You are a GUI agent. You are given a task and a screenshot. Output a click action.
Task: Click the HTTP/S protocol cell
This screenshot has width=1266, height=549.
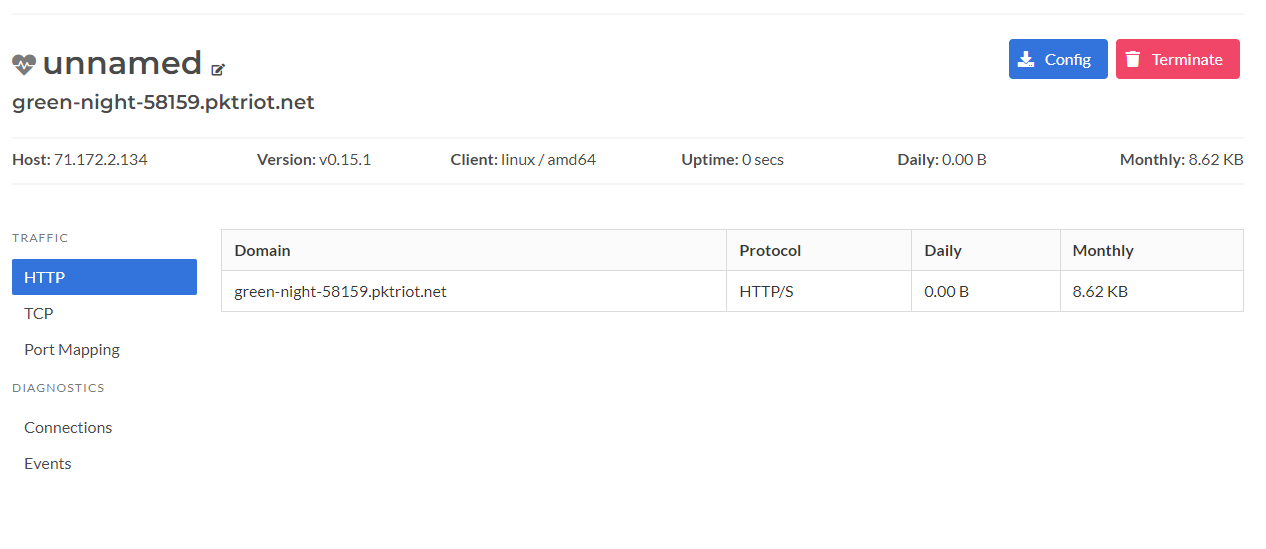[x=766, y=292]
